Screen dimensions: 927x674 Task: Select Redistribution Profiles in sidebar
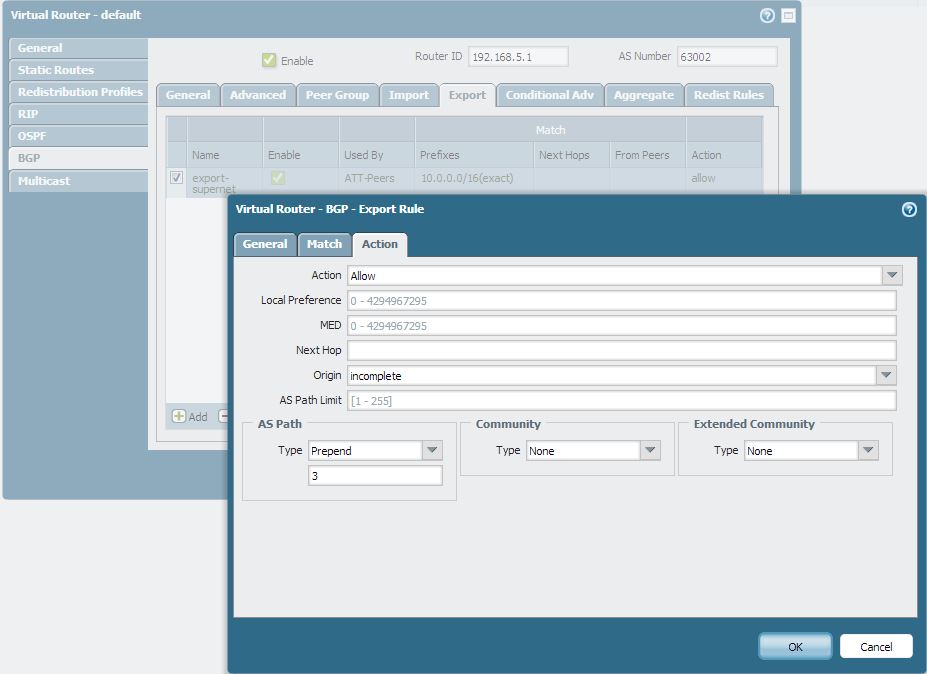[x=79, y=92]
